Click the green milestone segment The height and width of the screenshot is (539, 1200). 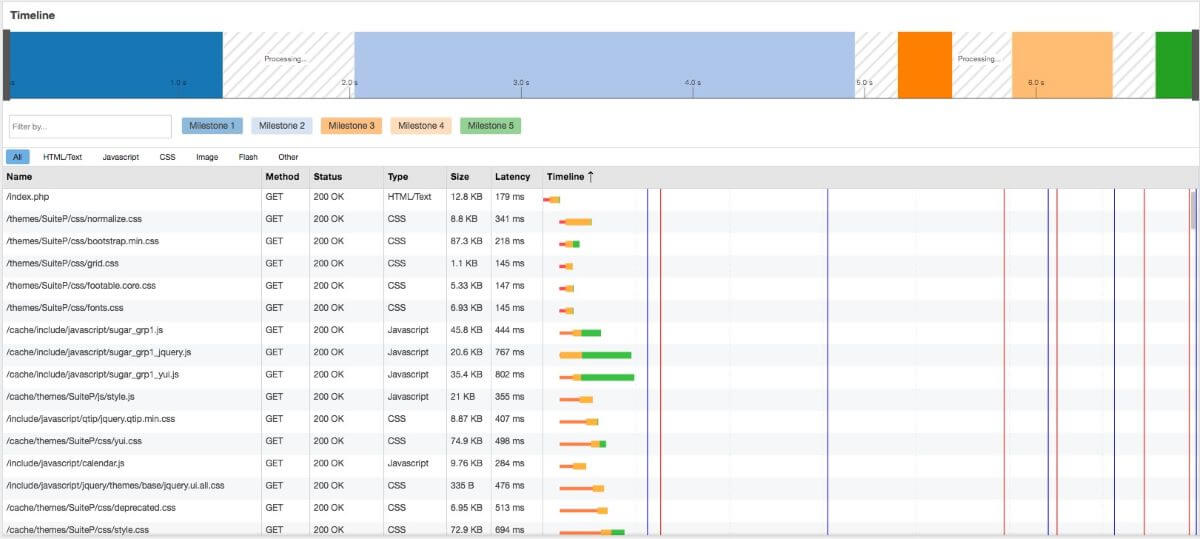tap(1173, 65)
